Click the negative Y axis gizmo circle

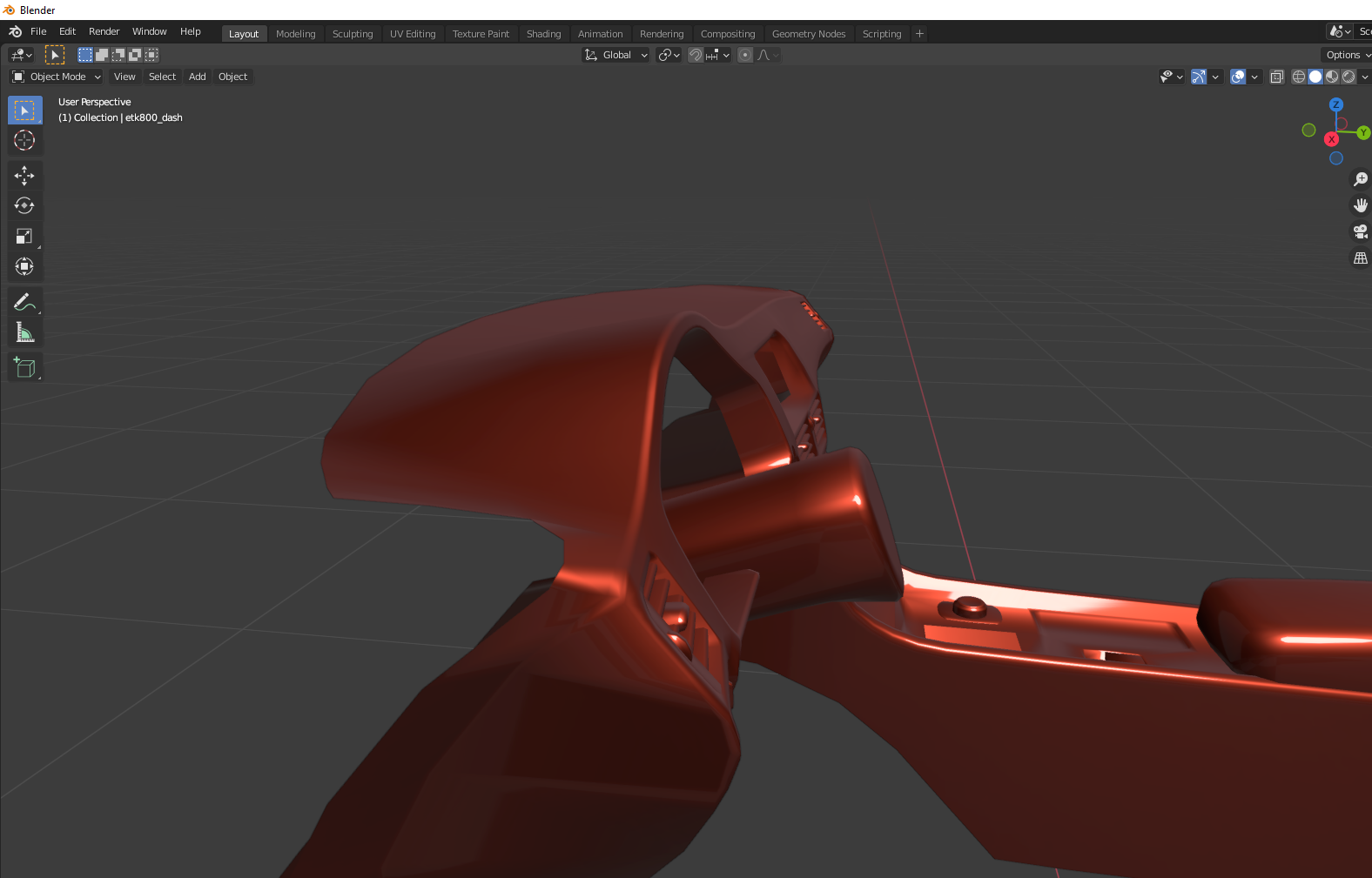1308,130
